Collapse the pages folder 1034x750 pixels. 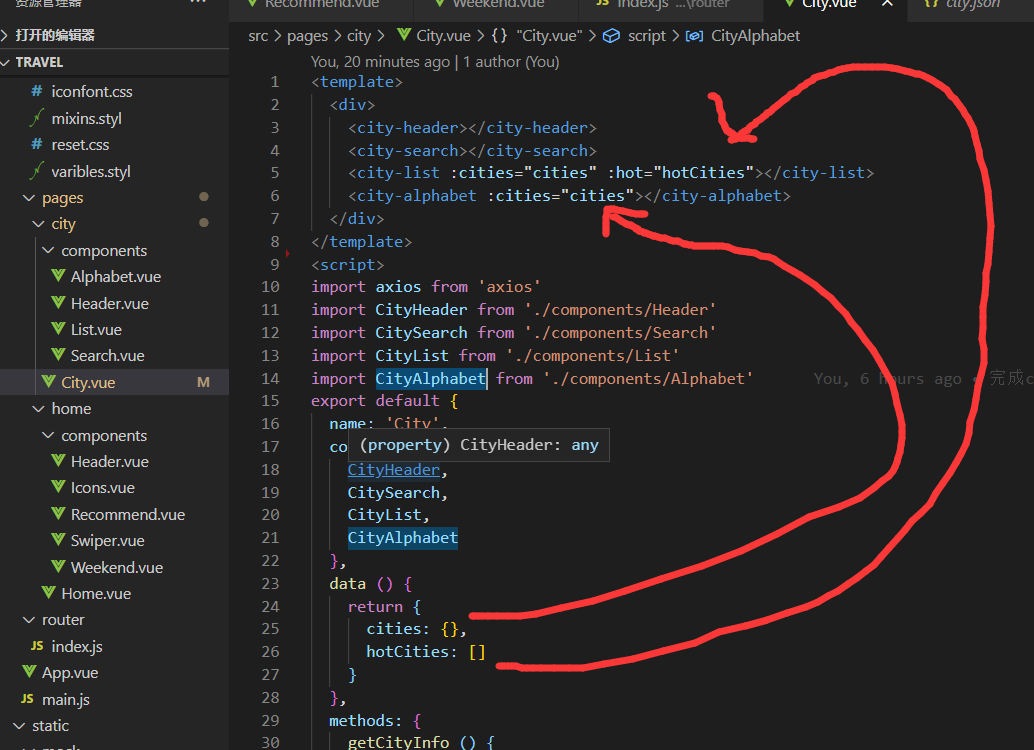tap(28, 197)
